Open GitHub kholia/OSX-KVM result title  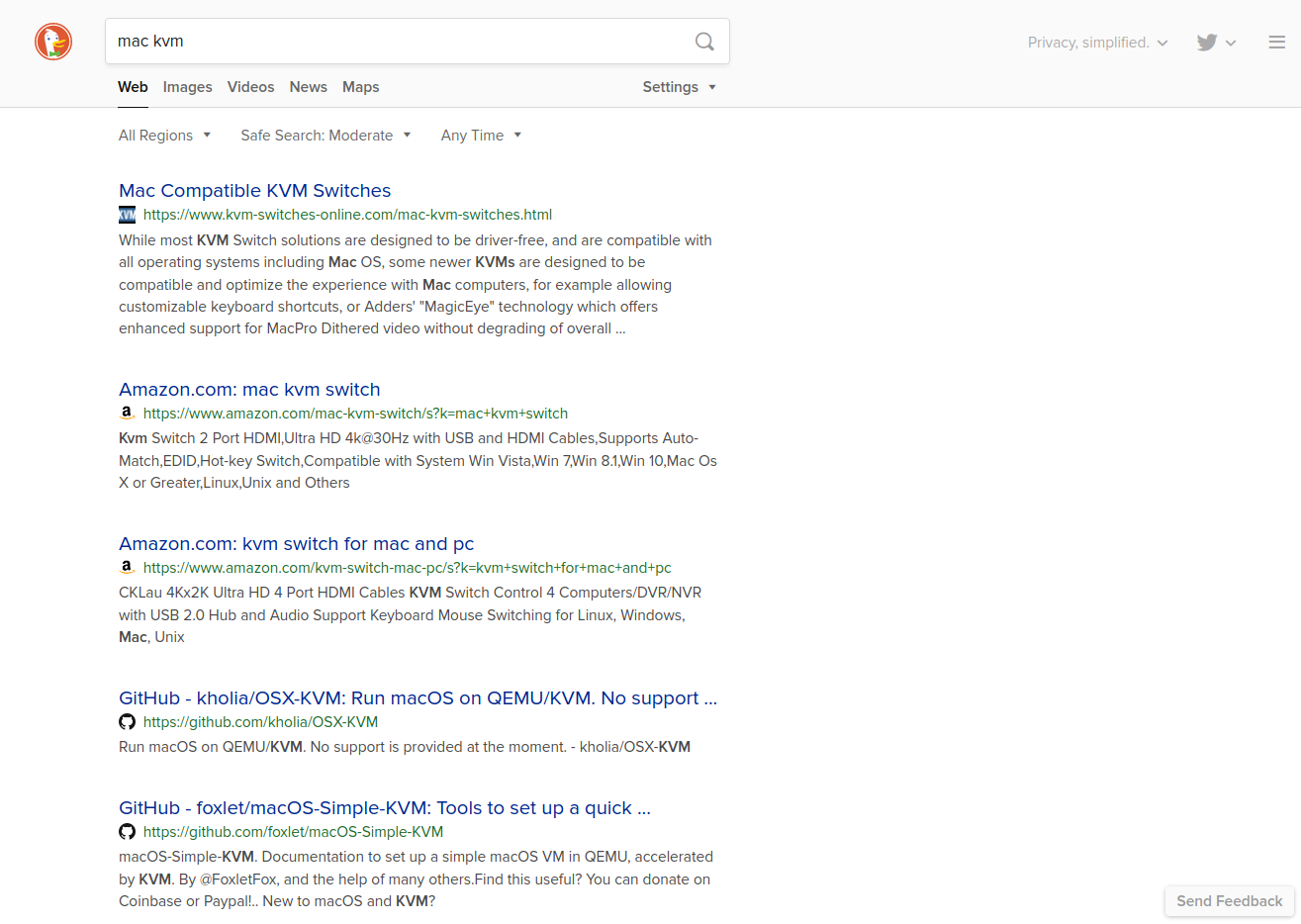tap(418, 698)
